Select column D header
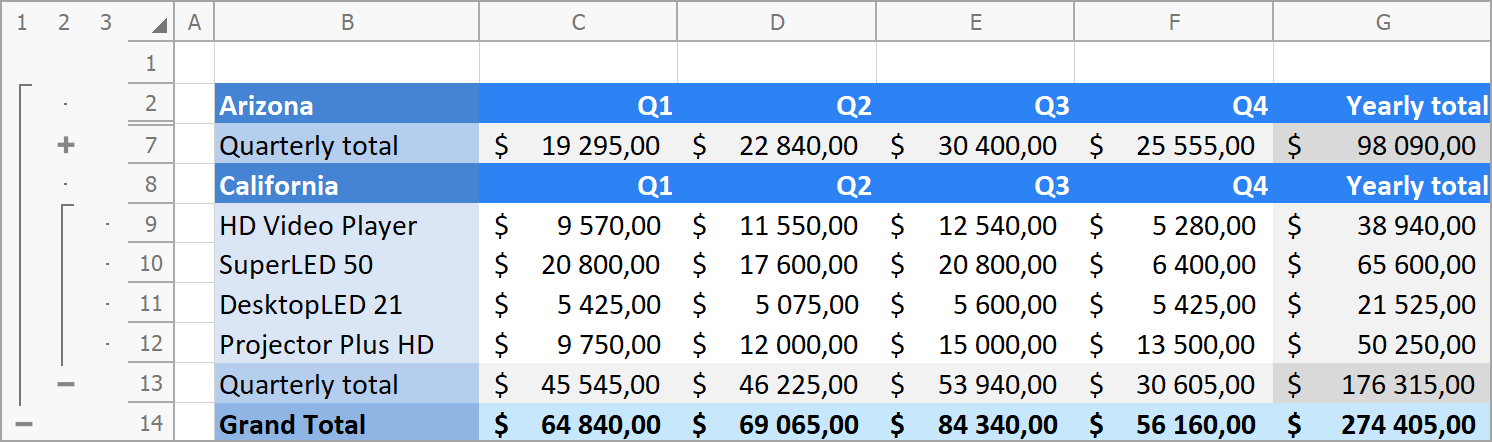Viewport: 1492px width, 442px height. click(776, 22)
